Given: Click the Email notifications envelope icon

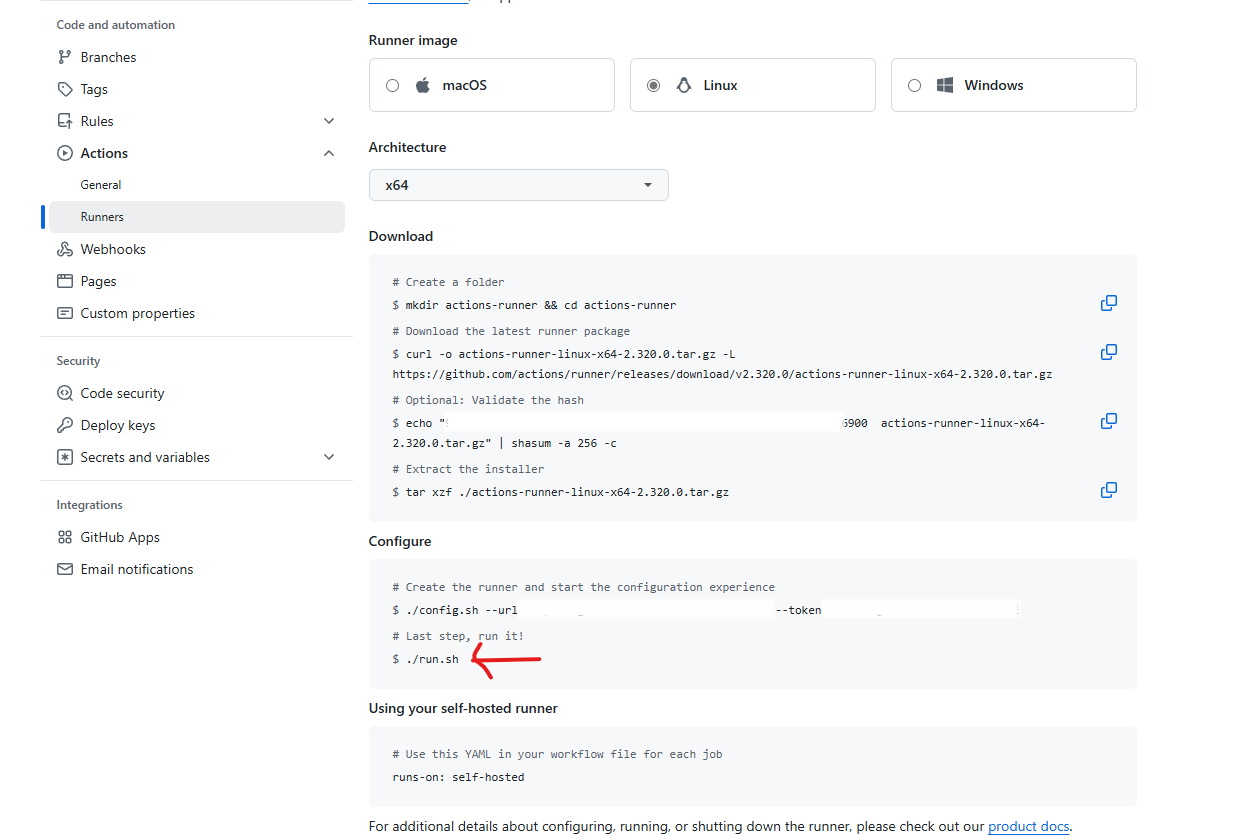Looking at the screenshot, I should click(65, 569).
